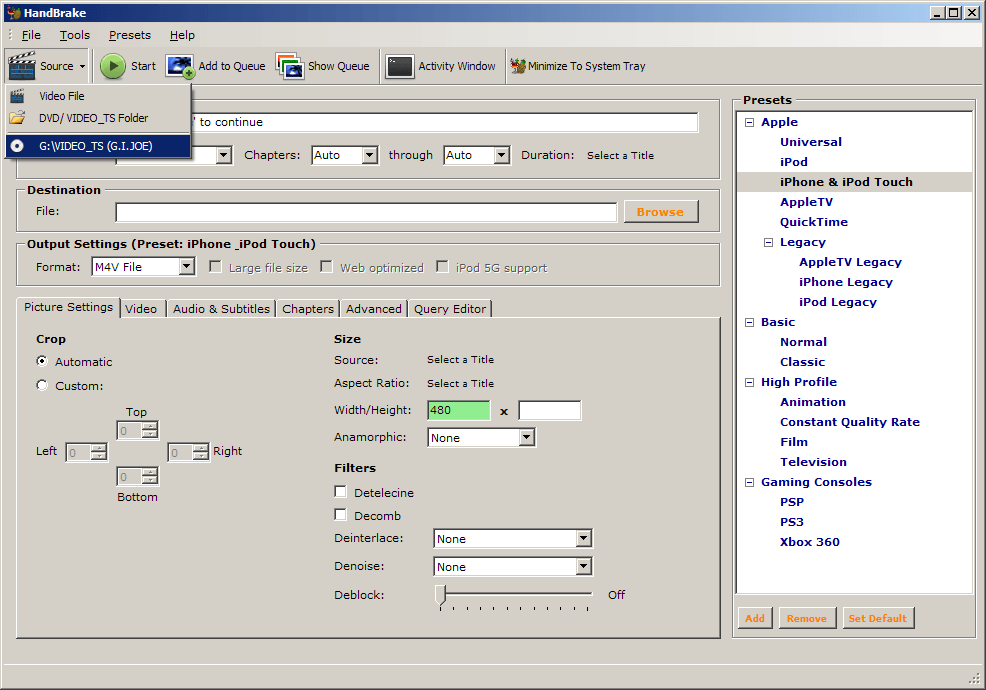Collapse the Basic presets group

pos(750,322)
